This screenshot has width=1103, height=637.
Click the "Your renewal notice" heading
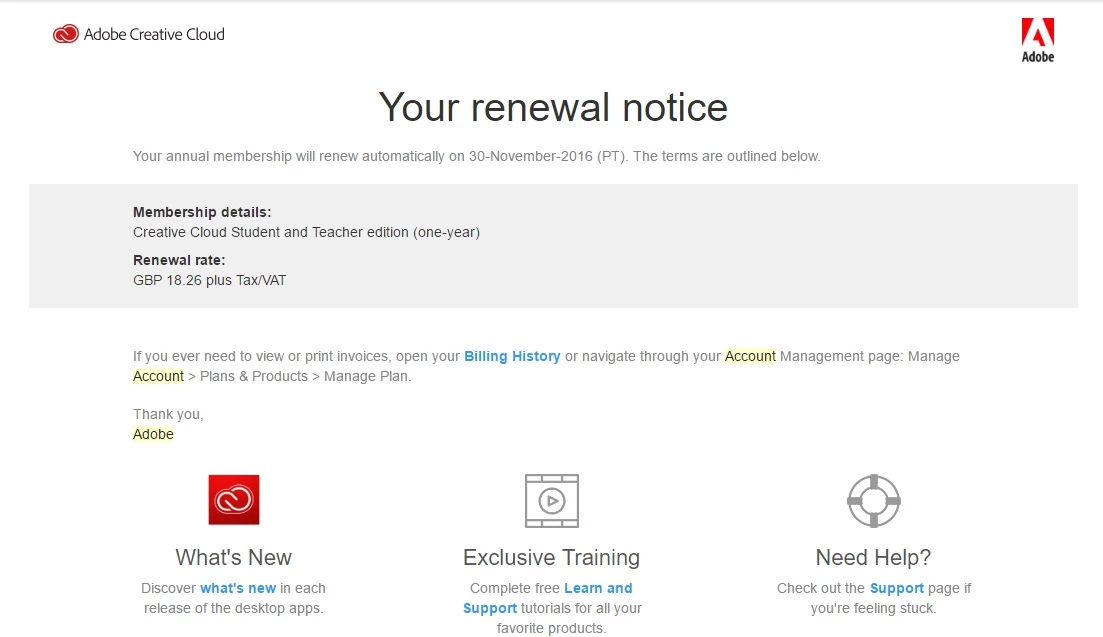coord(553,108)
